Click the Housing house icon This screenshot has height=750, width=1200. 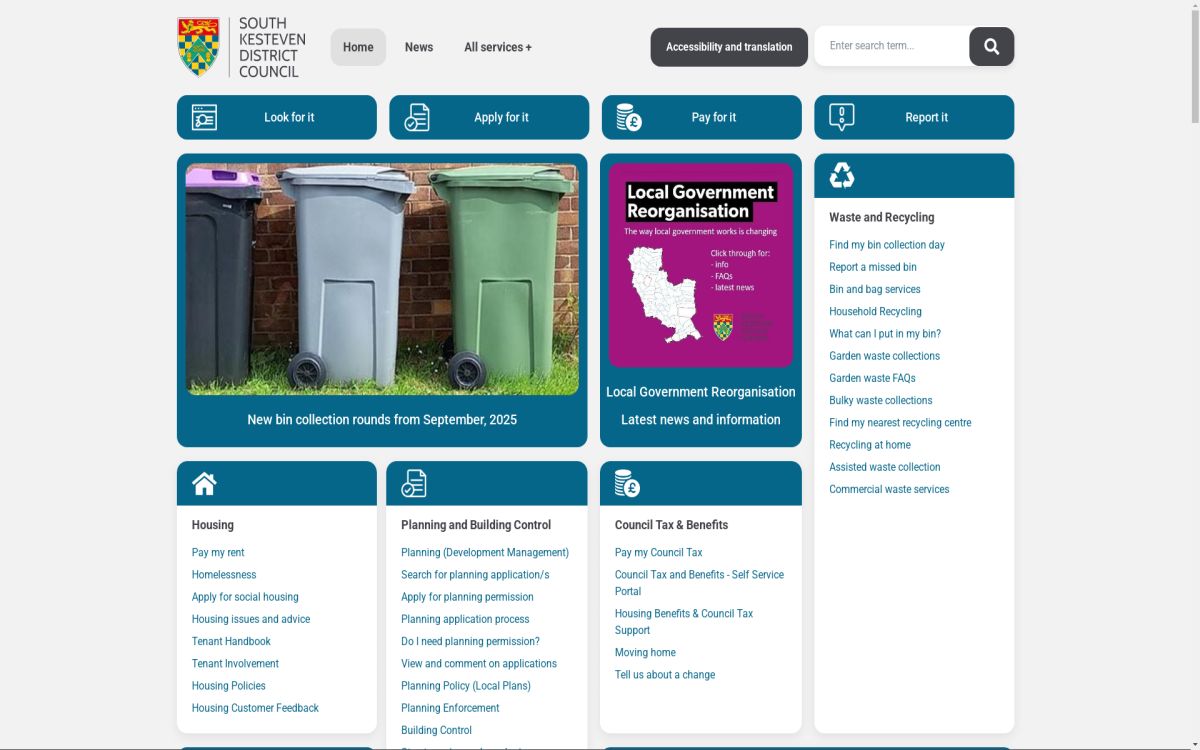coord(205,483)
